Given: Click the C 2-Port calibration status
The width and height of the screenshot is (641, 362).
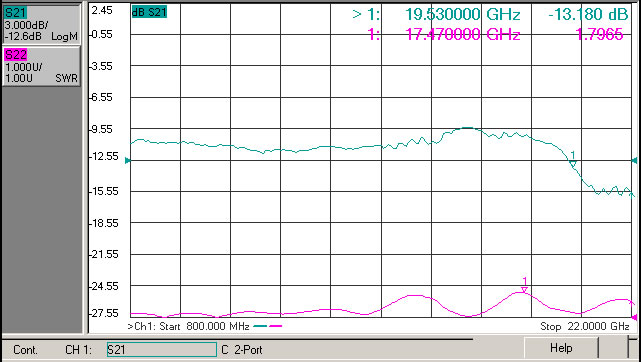Looking at the screenshot, I should 242,350.
